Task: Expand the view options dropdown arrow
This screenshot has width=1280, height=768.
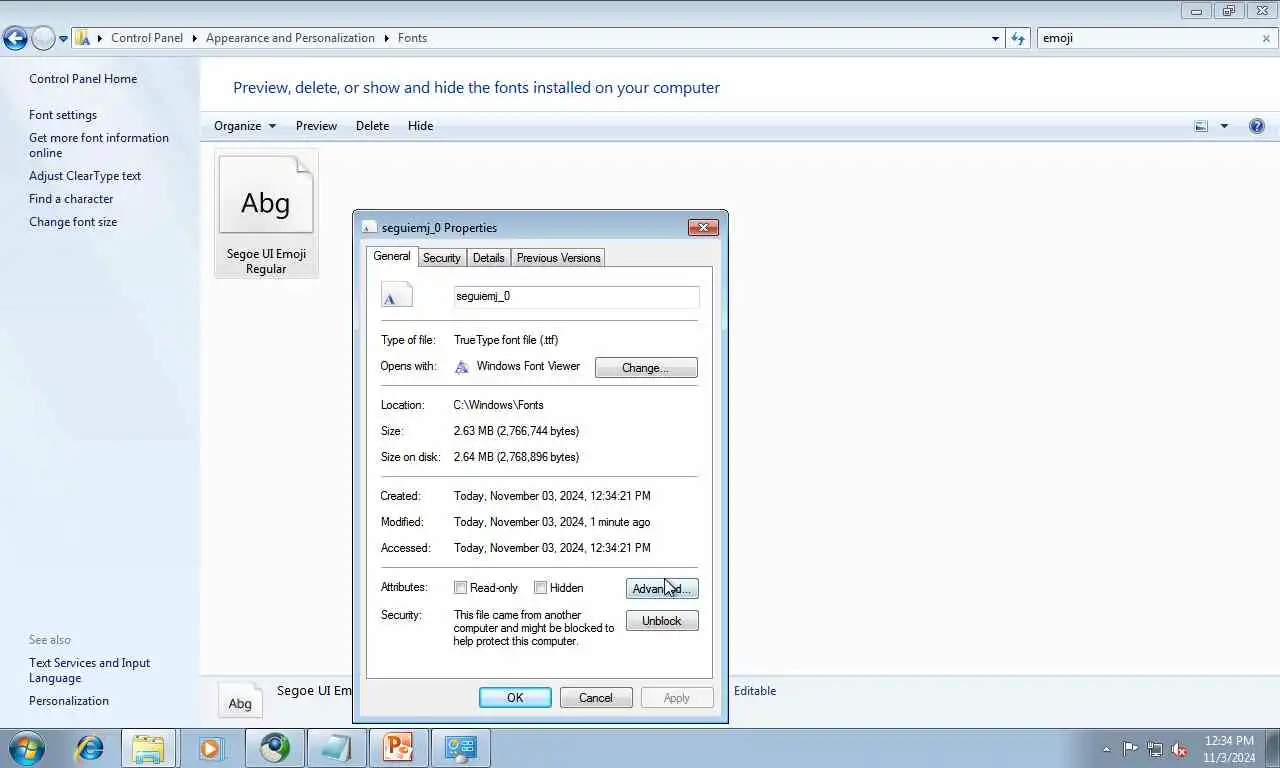Action: pyautogui.click(x=1224, y=126)
